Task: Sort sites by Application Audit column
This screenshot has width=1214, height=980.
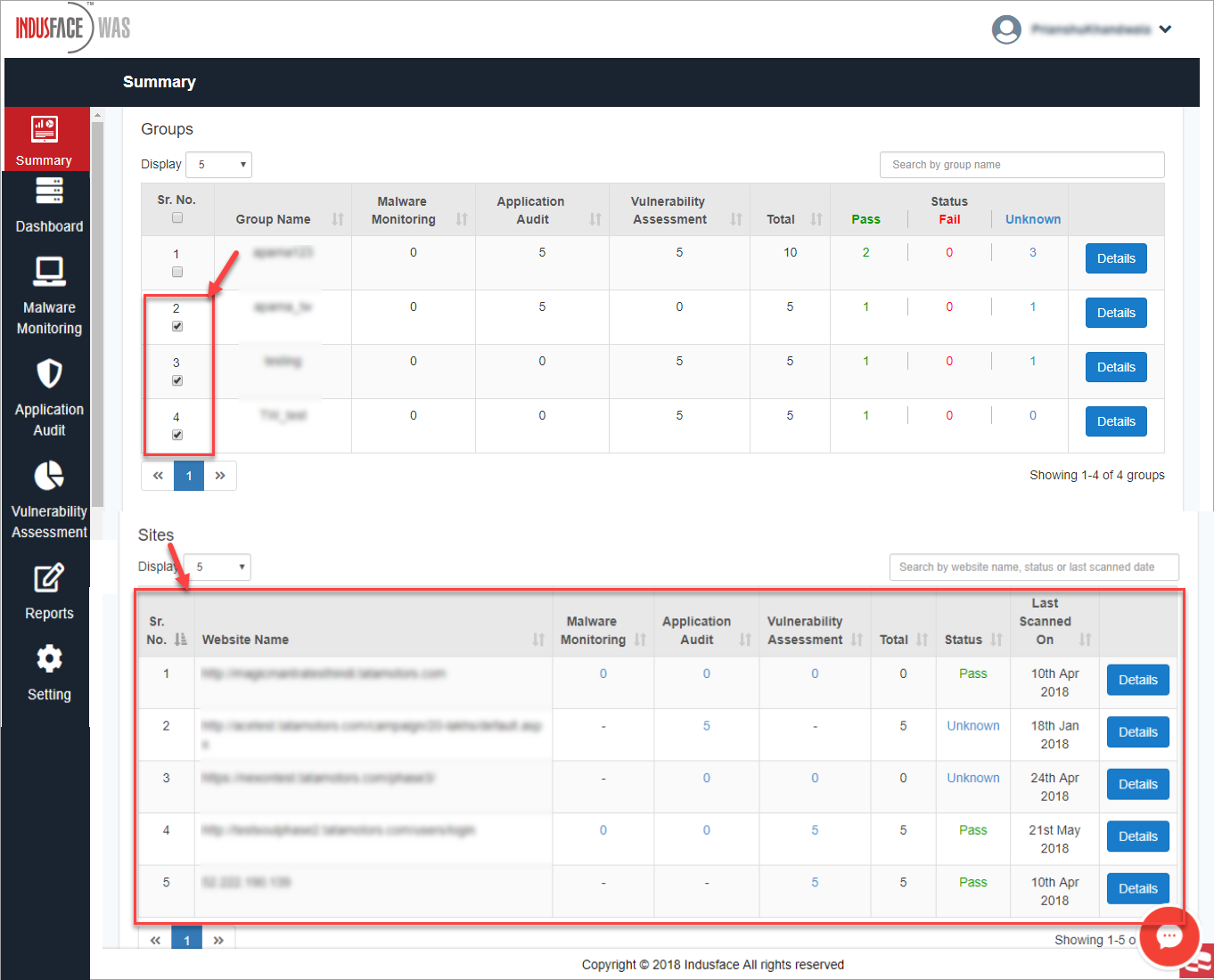Action: [x=745, y=640]
